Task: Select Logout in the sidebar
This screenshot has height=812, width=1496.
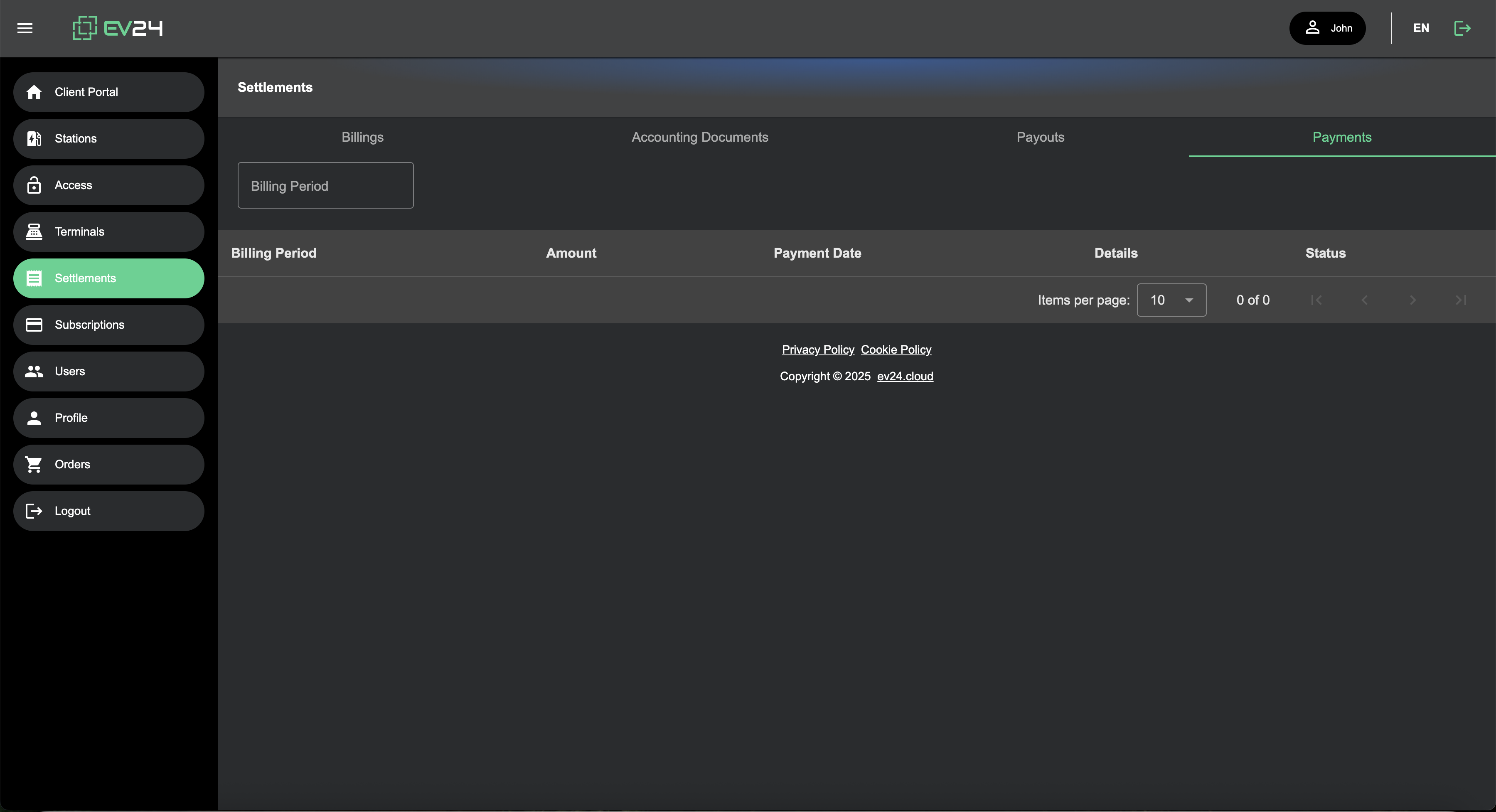Action: tap(72, 511)
